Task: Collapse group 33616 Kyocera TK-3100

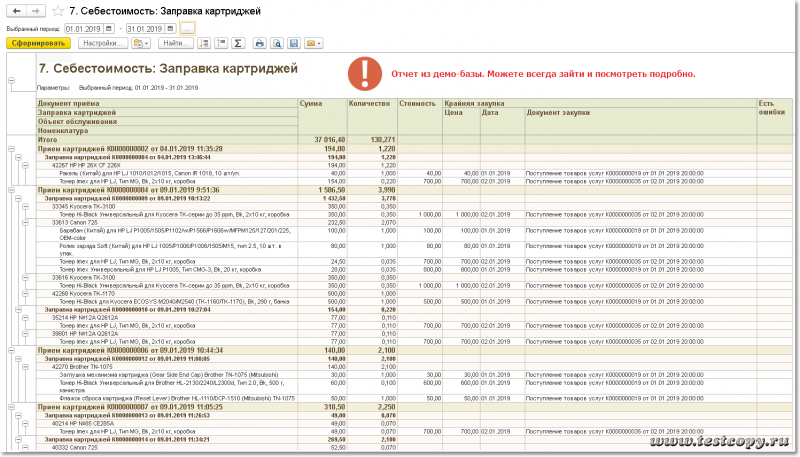Action: pos(25,277)
